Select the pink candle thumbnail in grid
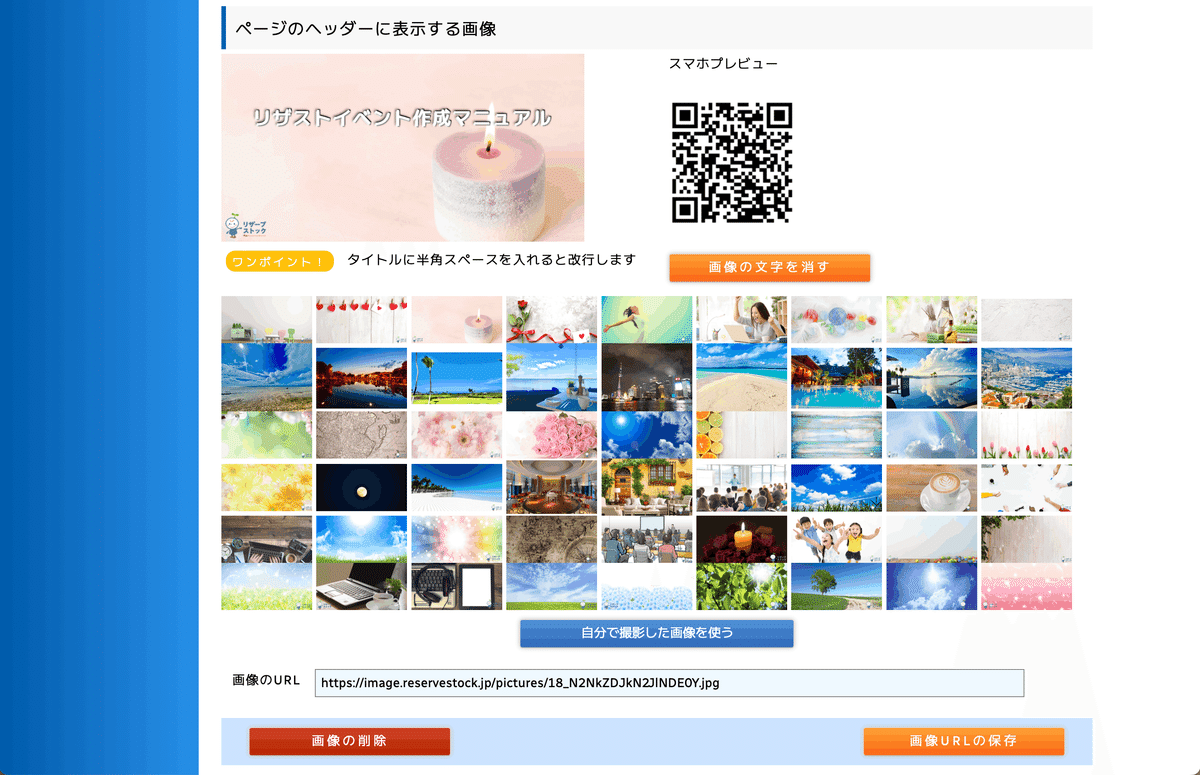 tap(456, 319)
